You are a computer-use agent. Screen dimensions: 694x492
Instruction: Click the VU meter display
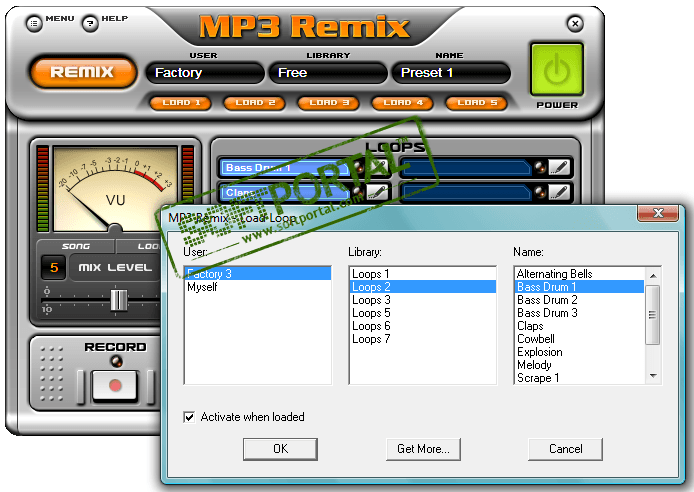click(115, 189)
